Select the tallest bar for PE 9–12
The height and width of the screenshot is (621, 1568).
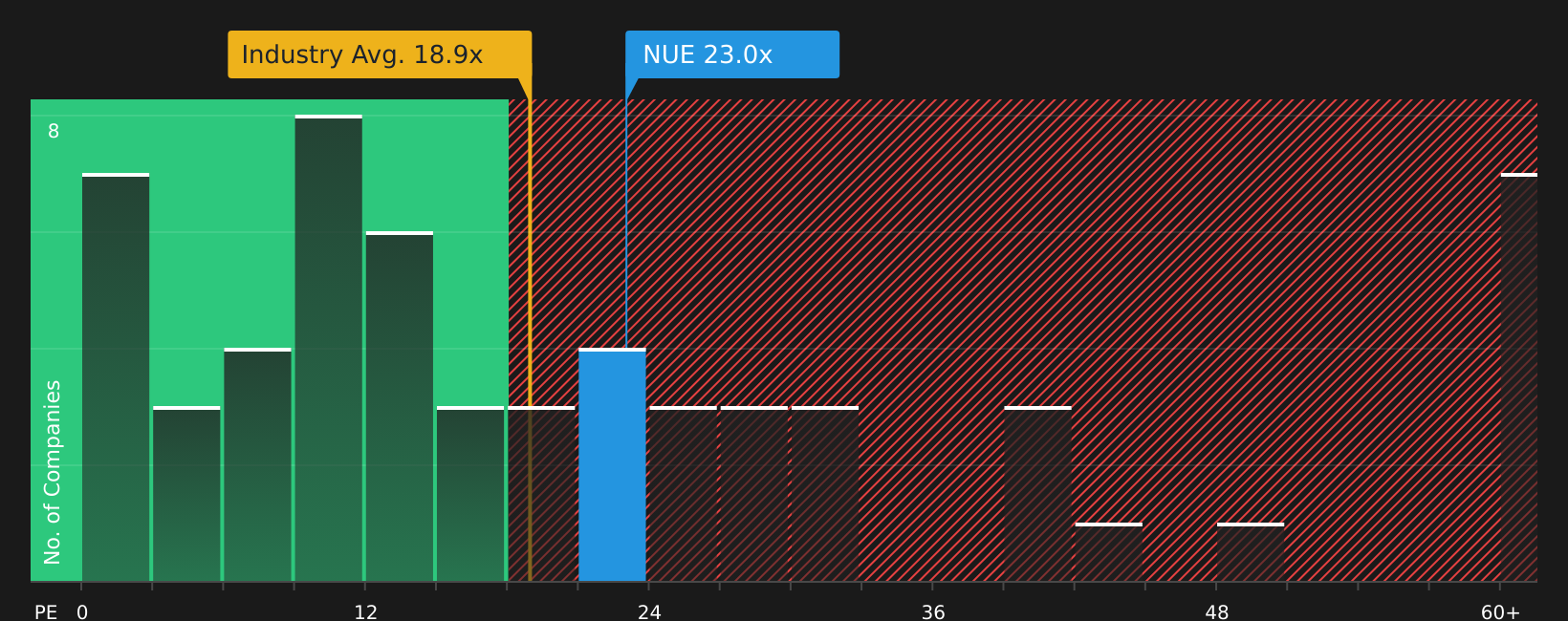click(329, 348)
